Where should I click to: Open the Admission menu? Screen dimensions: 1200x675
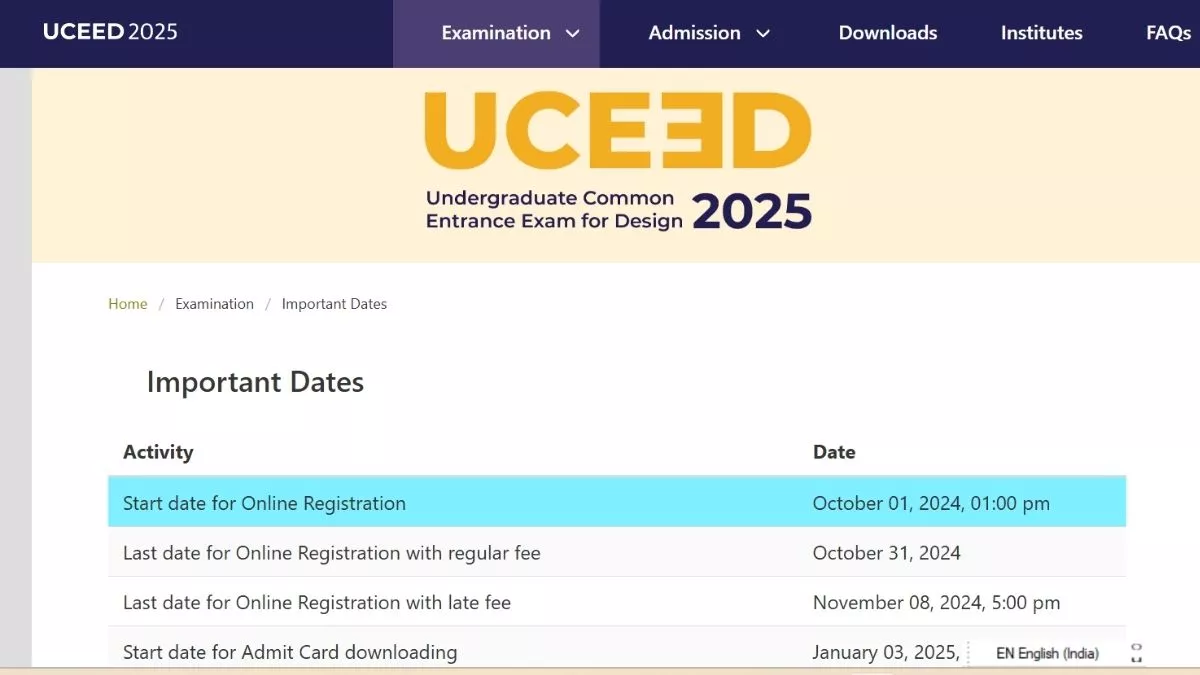(x=695, y=33)
